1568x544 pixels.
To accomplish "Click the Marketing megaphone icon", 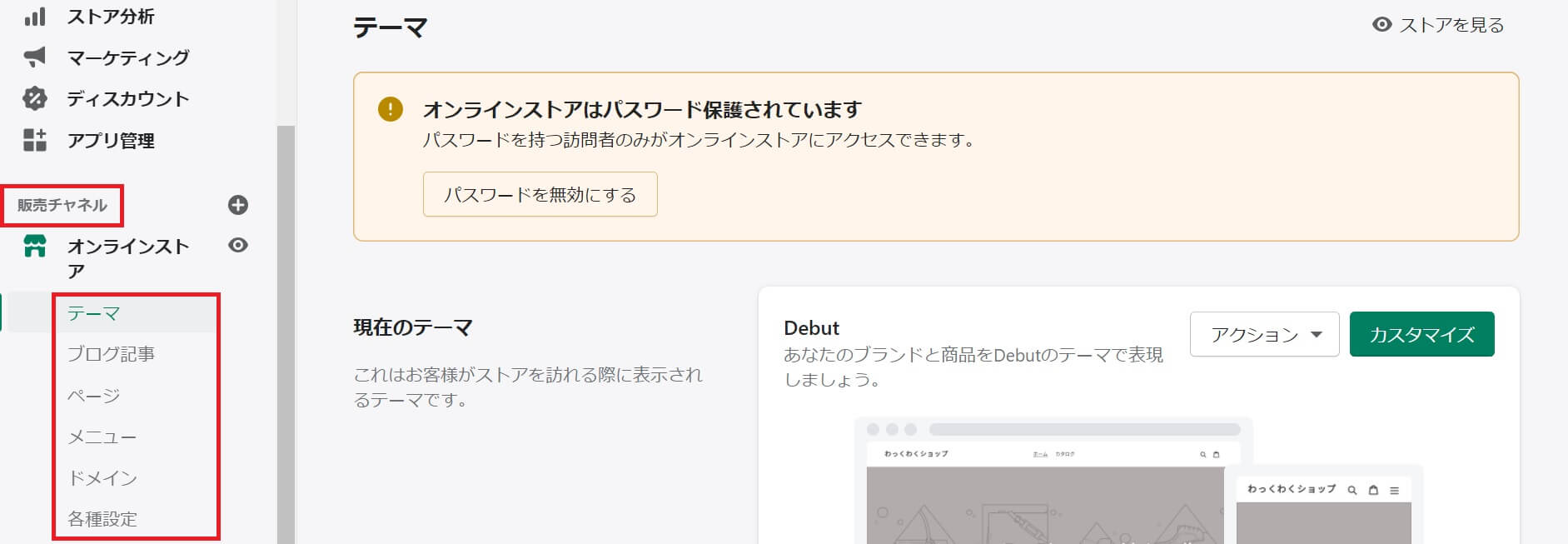I will coord(35,57).
